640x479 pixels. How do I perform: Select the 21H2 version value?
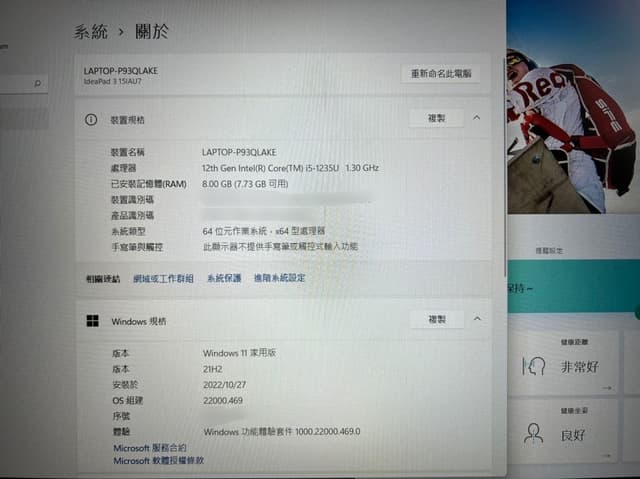pyautogui.click(x=213, y=369)
